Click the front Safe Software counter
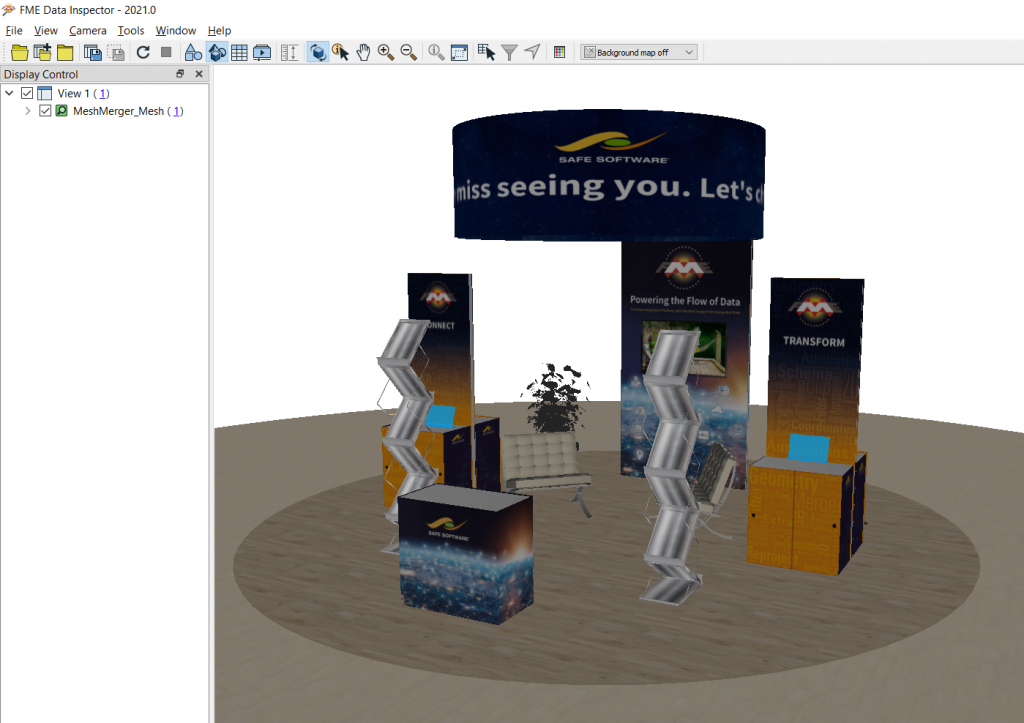This screenshot has width=1024, height=723. point(465,555)
